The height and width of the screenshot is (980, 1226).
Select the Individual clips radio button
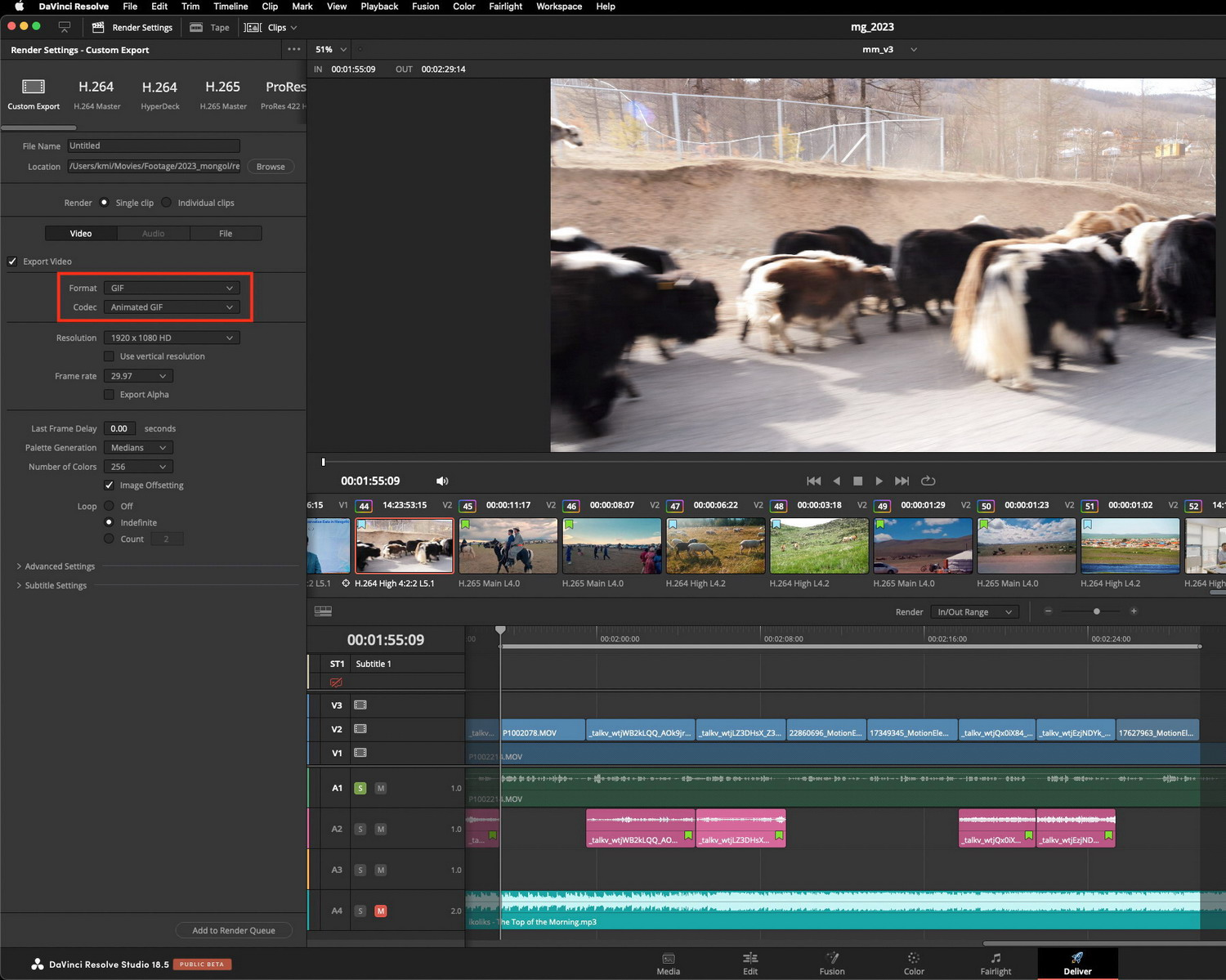167,203
